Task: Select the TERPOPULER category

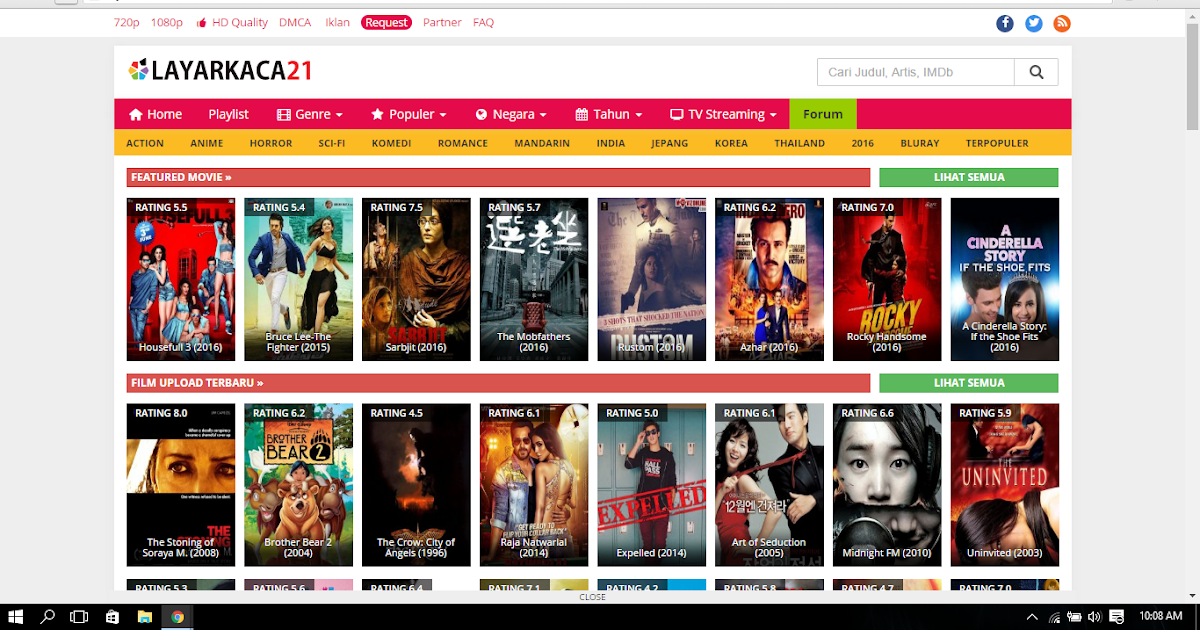Action: [997, 143]
